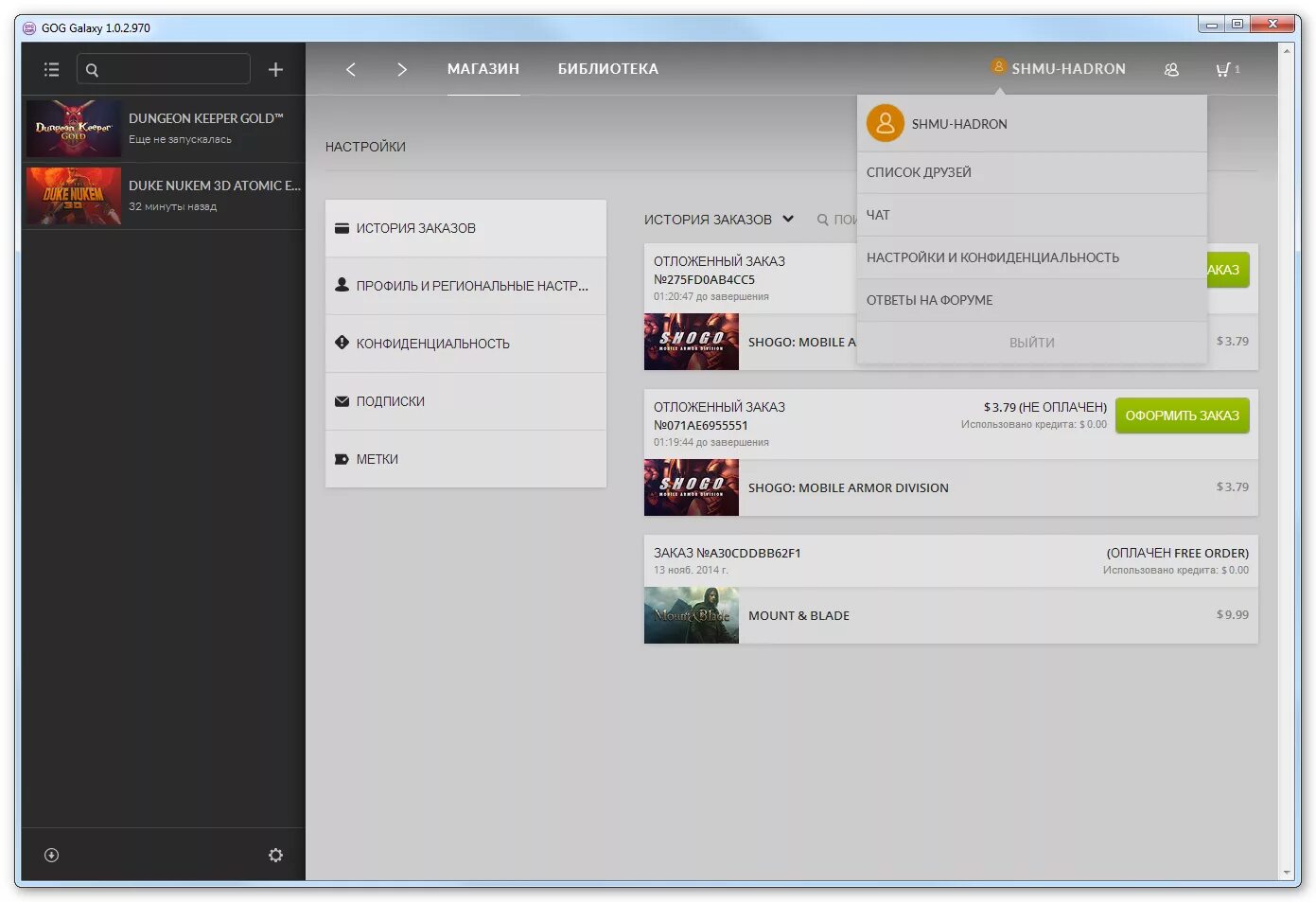The height and width of the screenshot is (902, 1316).
Task: Click the GOG Galaxy title bar icon
Action: click(29, 27)
